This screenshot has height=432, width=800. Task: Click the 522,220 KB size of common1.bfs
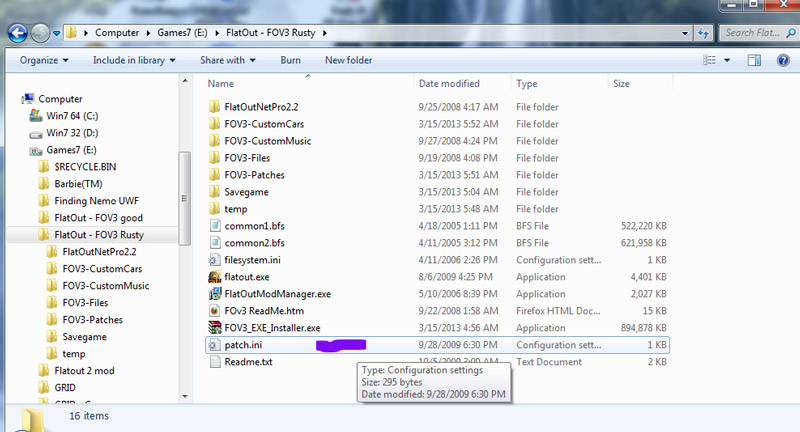pyautogui.click(x=643, y=226)
